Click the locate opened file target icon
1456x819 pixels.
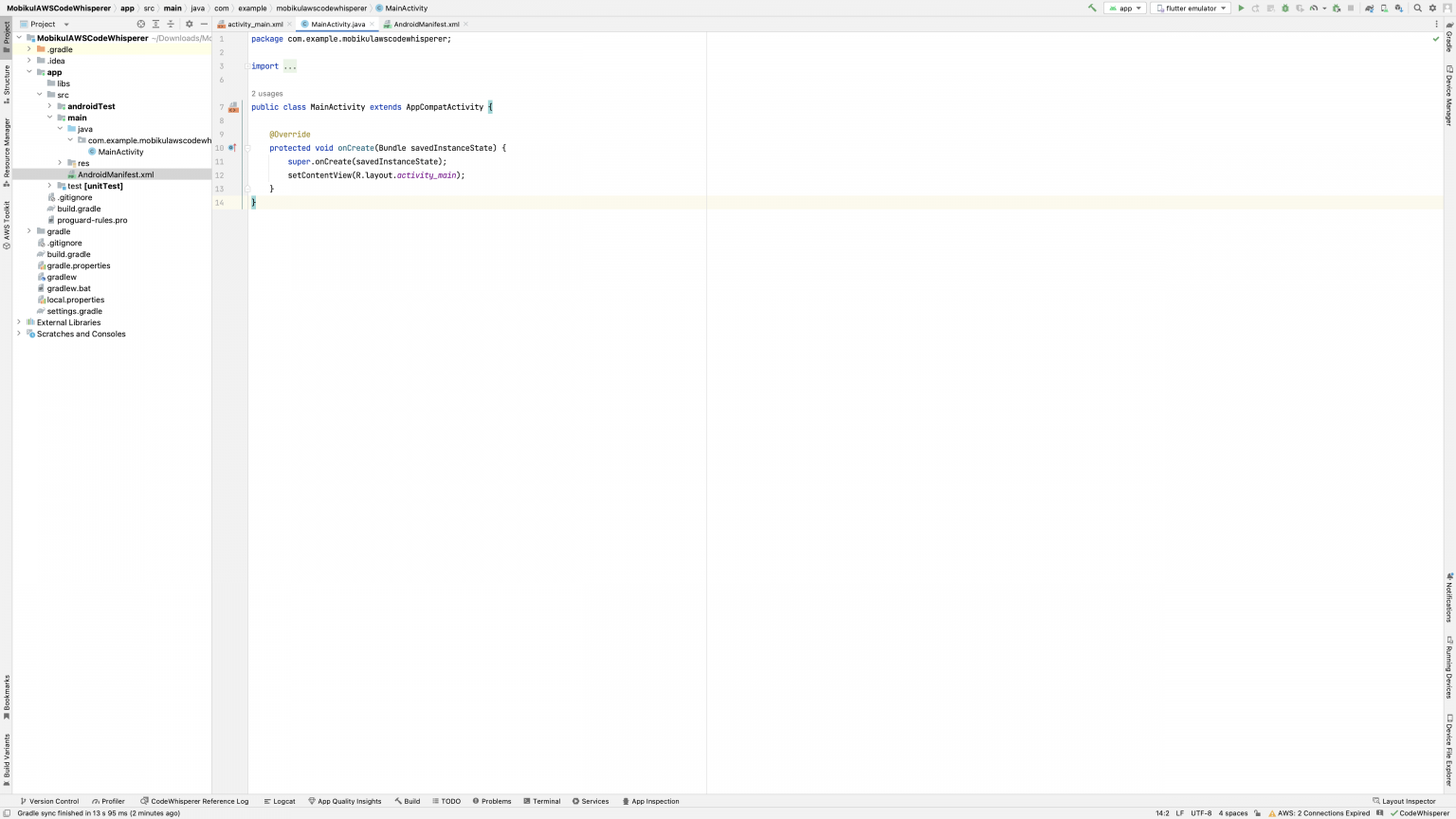141,24
